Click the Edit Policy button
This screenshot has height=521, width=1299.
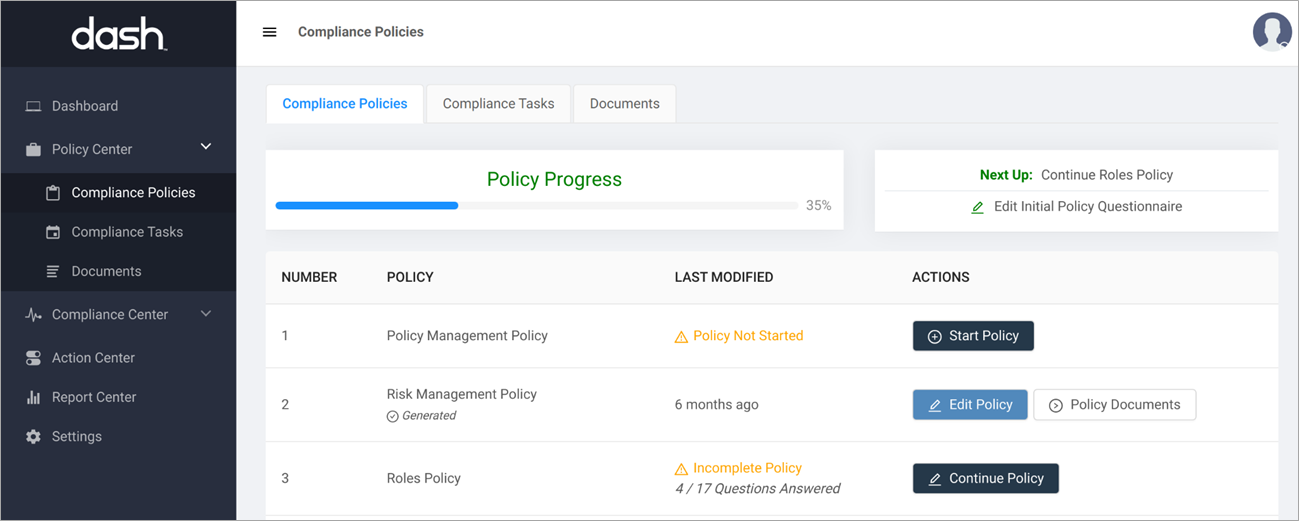[969, 405]
